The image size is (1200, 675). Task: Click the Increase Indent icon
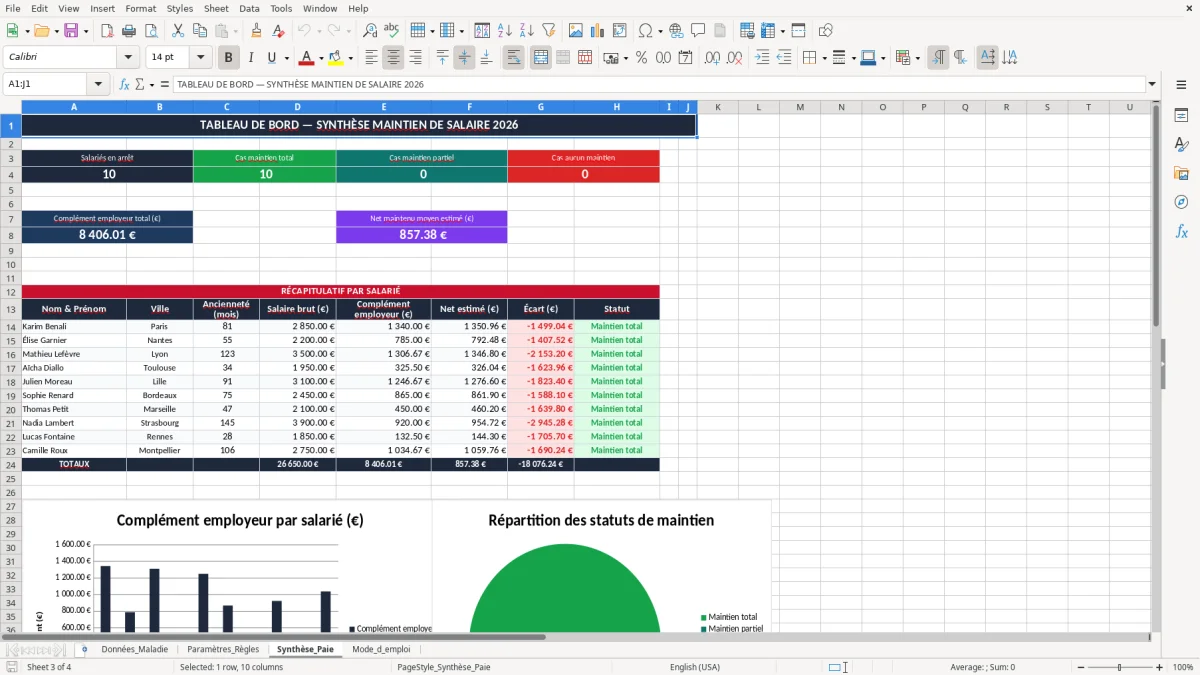(x=762, y=58)
